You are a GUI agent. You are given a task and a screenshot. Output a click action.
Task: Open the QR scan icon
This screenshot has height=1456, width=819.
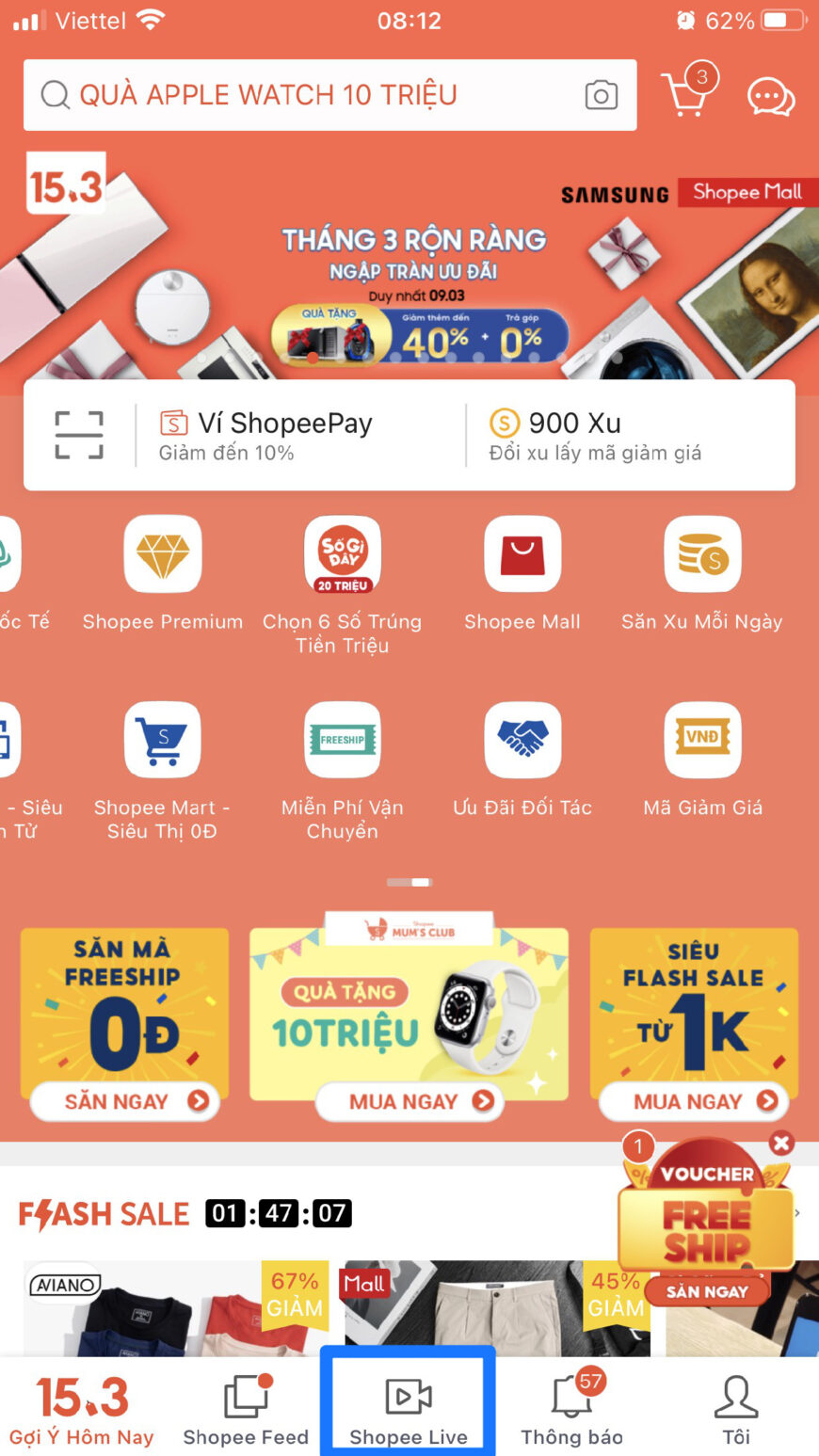pos(79,435)
